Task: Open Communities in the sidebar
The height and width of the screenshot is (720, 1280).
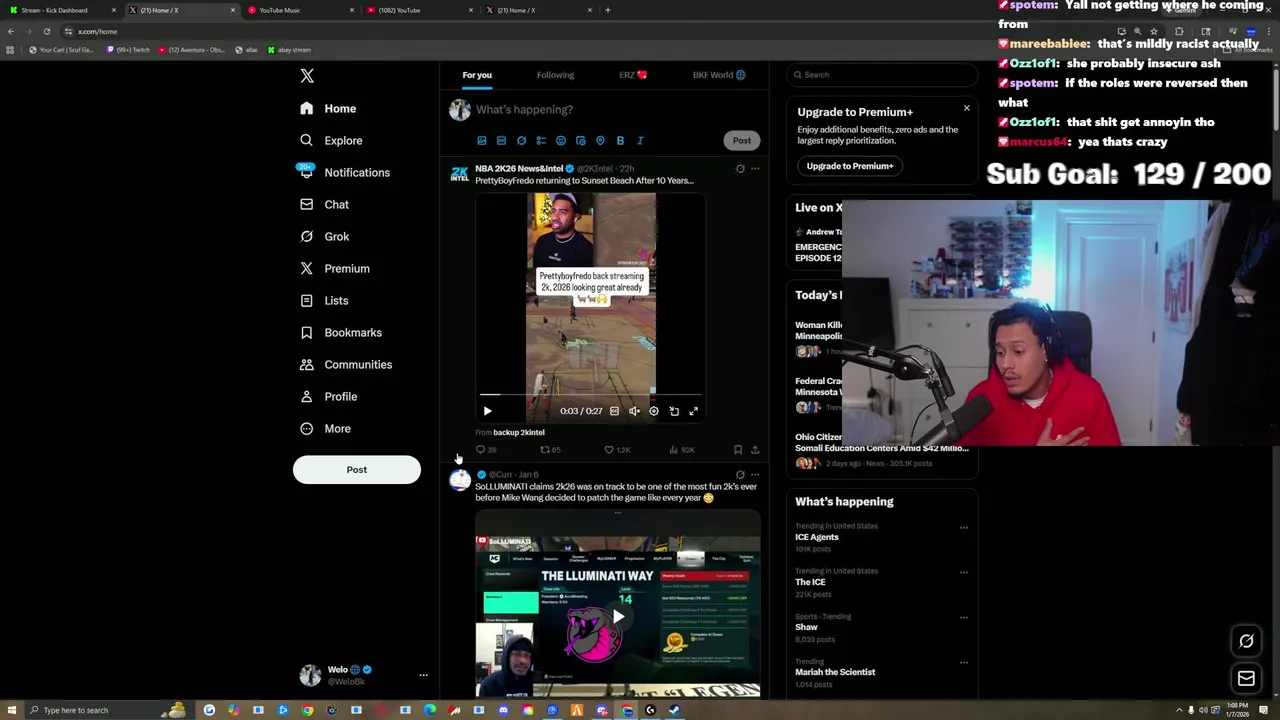Action: [346, 364]
